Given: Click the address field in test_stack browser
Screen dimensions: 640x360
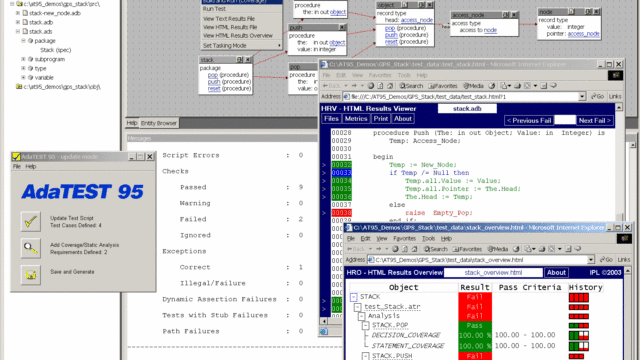Looking at the screenshot, I should [x=464, y=97].
